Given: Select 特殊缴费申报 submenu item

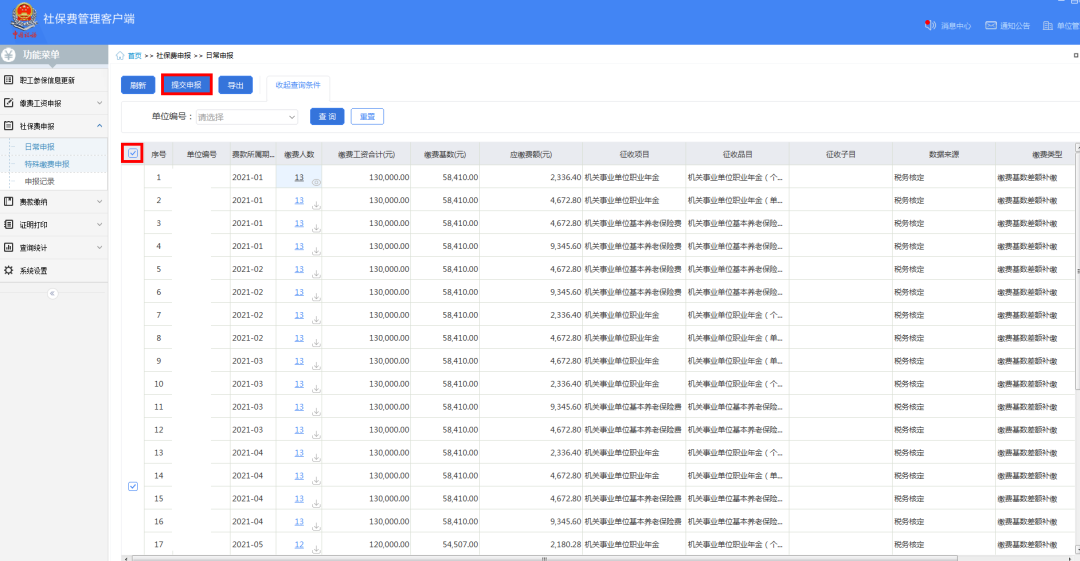Looking at the screenshot, I should (x=47, y=164).
